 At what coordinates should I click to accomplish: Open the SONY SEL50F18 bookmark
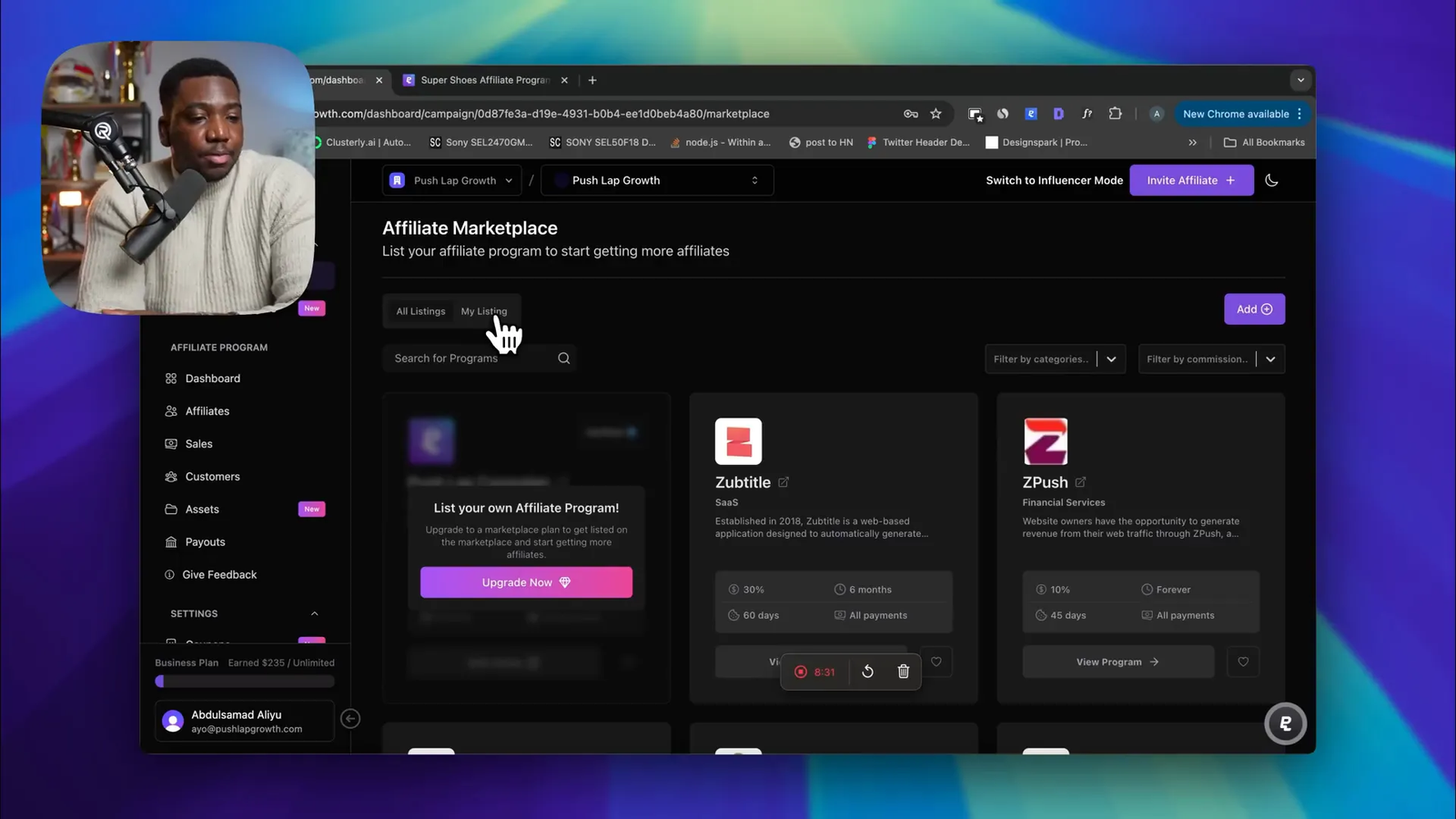point(602,142)
